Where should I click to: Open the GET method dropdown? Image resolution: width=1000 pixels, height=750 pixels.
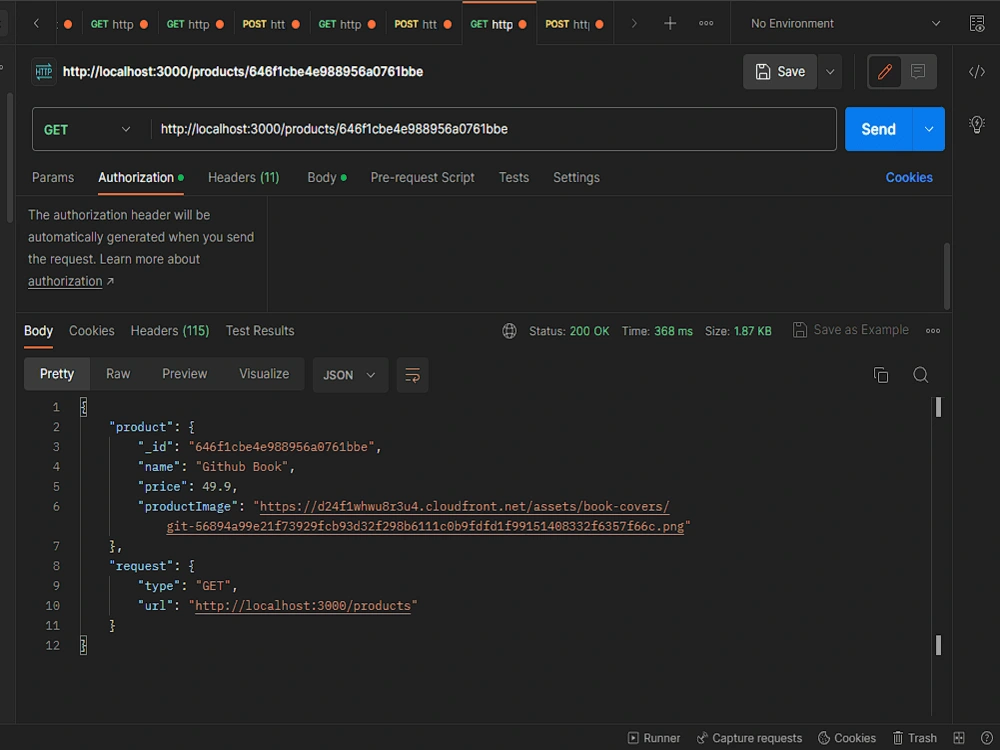[x=88, y=129]
